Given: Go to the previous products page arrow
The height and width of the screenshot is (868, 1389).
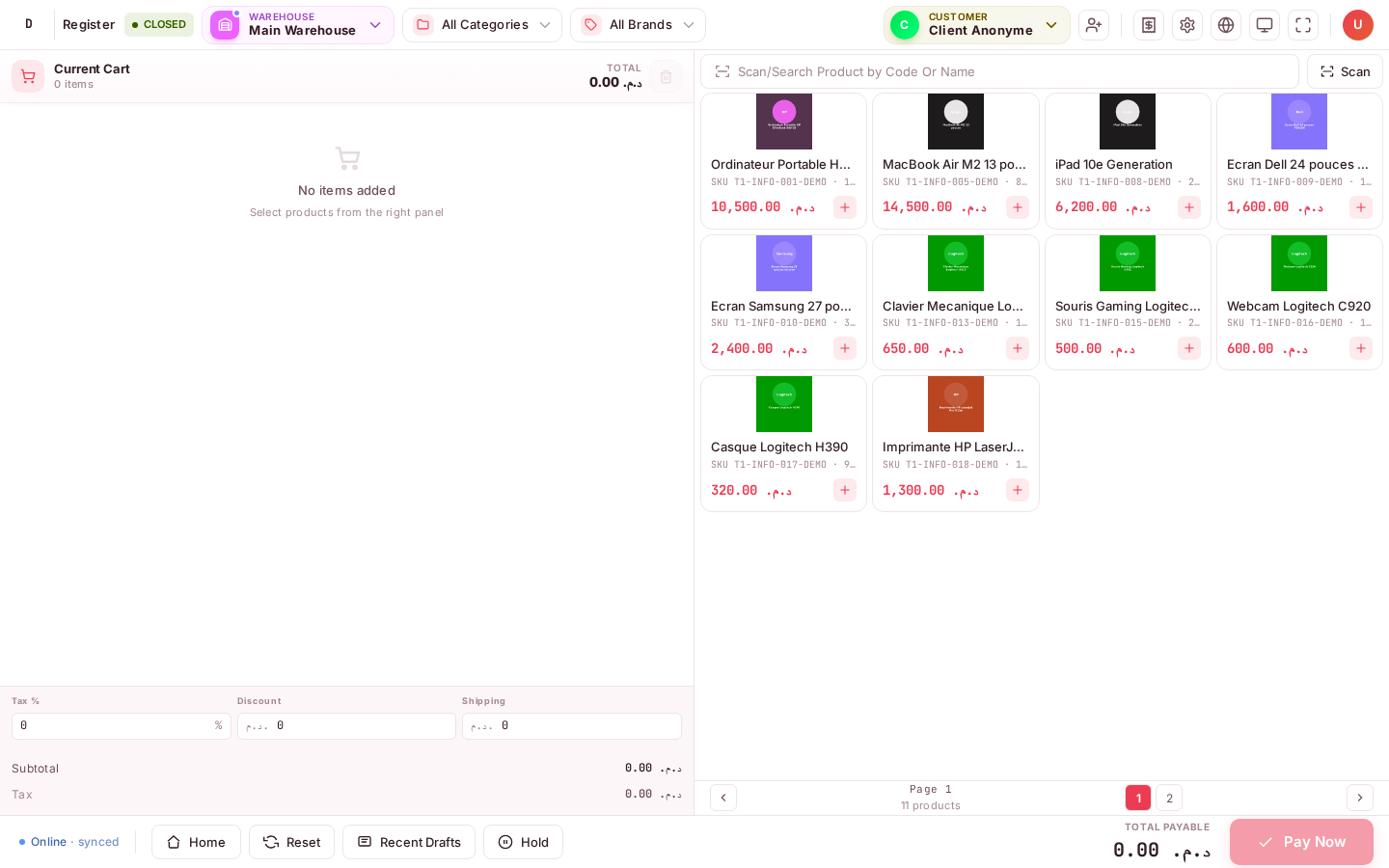Looking at the screenshot, I should click(723, 798).
